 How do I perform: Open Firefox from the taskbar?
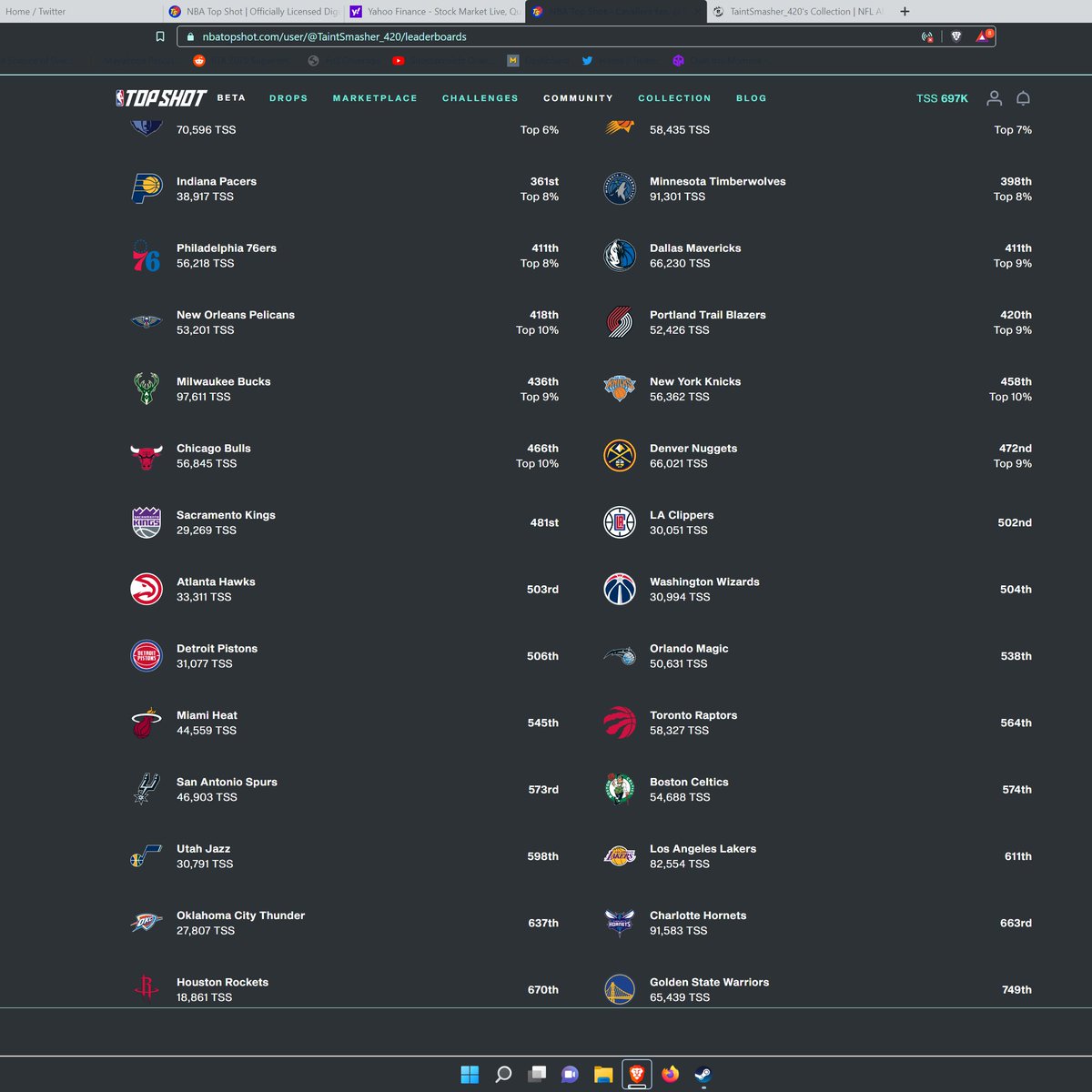(x=671, y=1075)
